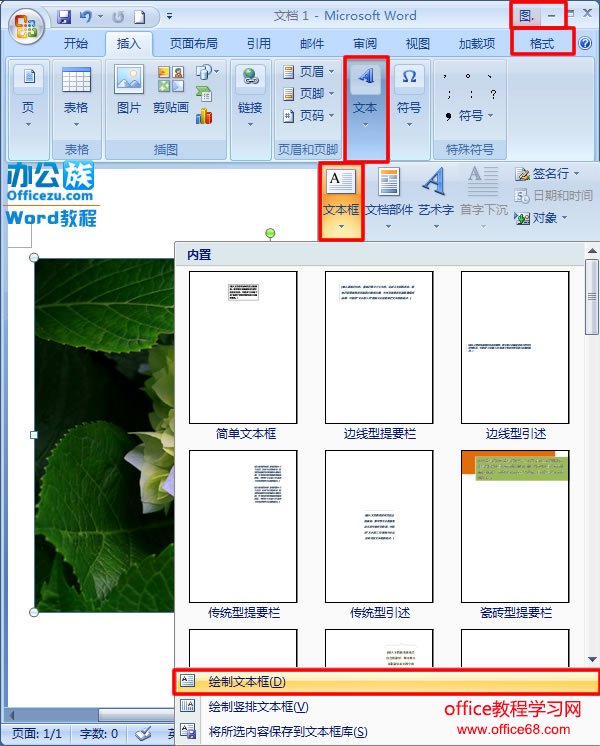600x746 pixels.
Task: Open the 页脚 footer dropdown
Action: 308,94
